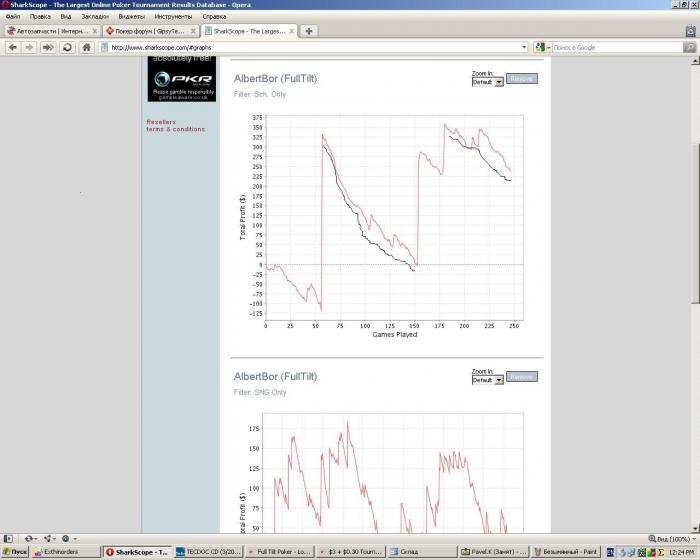Open Zoom In dropdown for SNG Only graph
The image size is (700, 560).
pyautogui.click(x=488, y=380)
